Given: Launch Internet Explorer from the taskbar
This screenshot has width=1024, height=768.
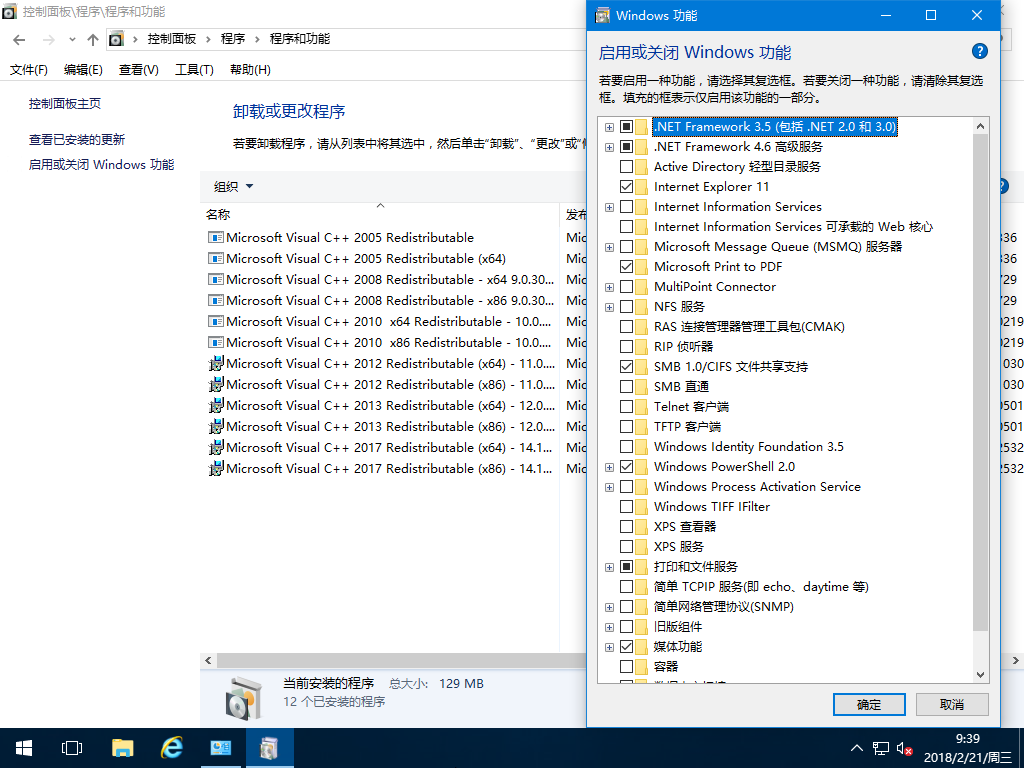Looking at the screenshot, I should click(x=170, y=747).
